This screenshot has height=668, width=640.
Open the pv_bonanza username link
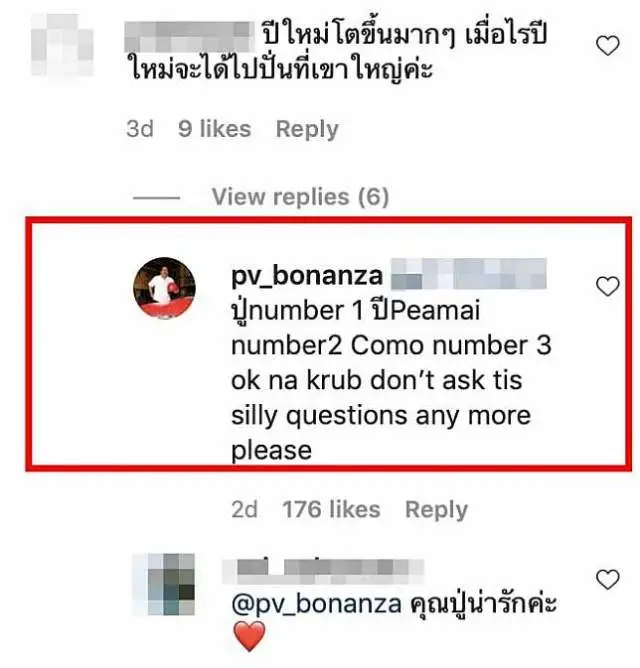[307, 276]
